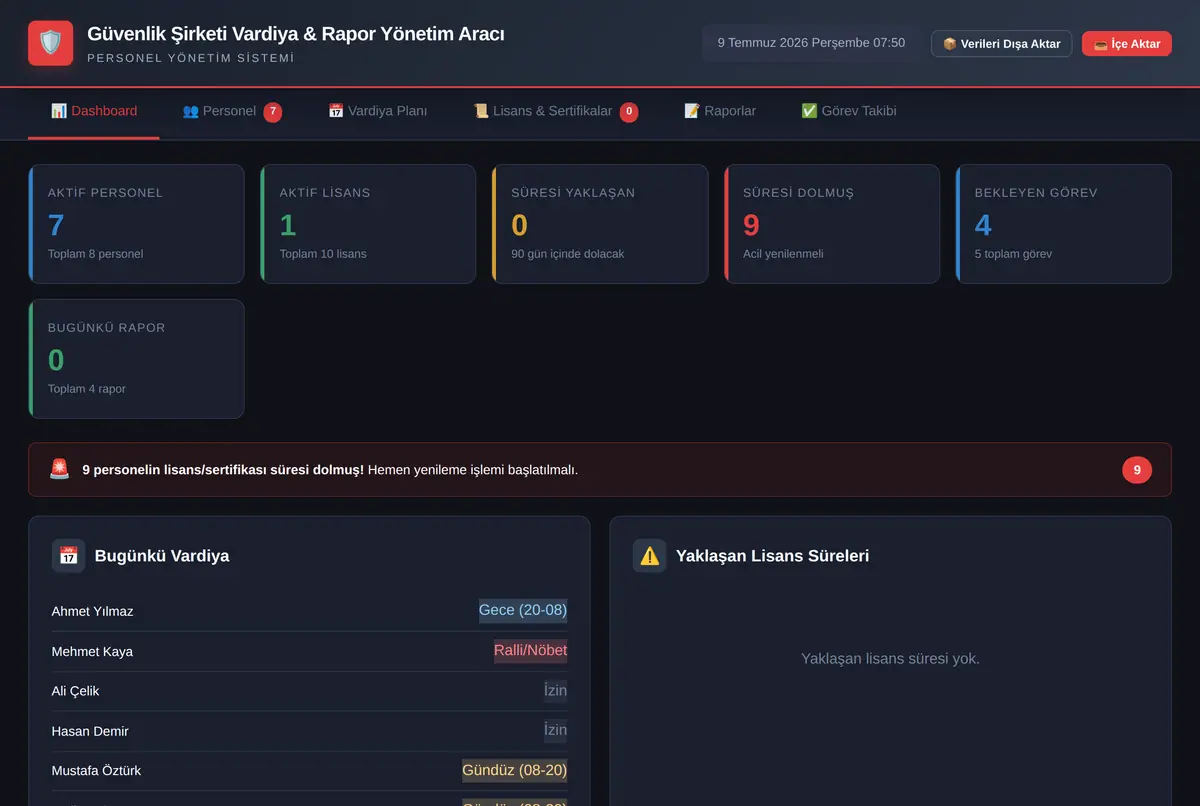Click the calendar icon beside Bugünkü Vardiya

(68, 556)
